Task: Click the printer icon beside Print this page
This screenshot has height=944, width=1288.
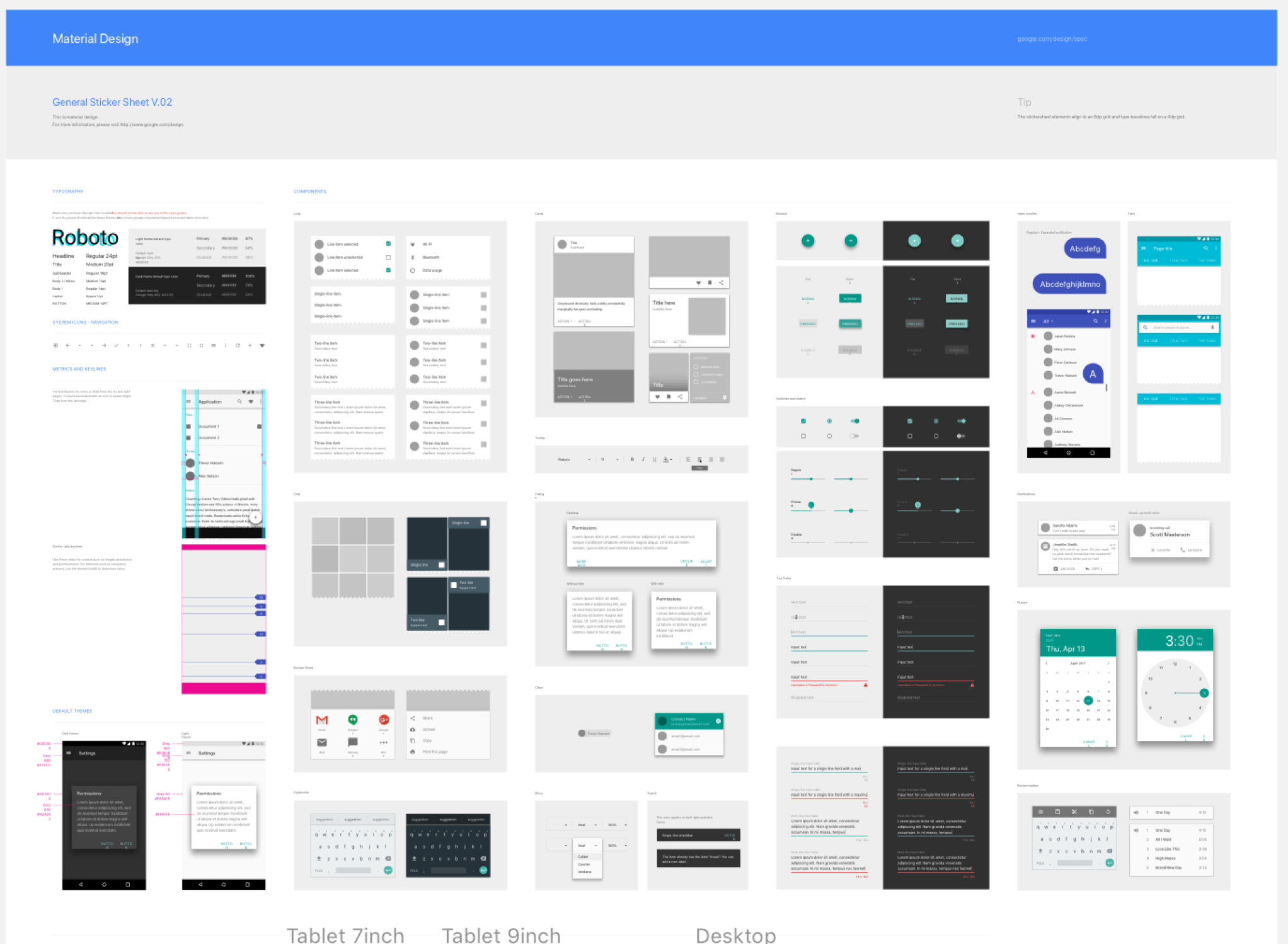Action: coord(413,752)
